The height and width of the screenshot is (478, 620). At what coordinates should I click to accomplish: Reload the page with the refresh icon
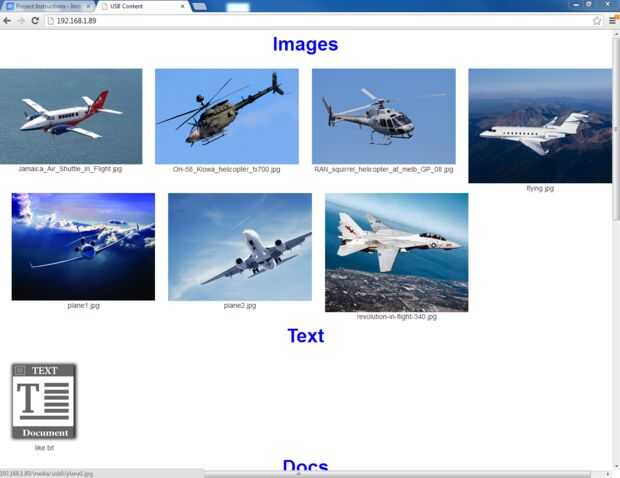pyautogui.click(x=35, y=21)
